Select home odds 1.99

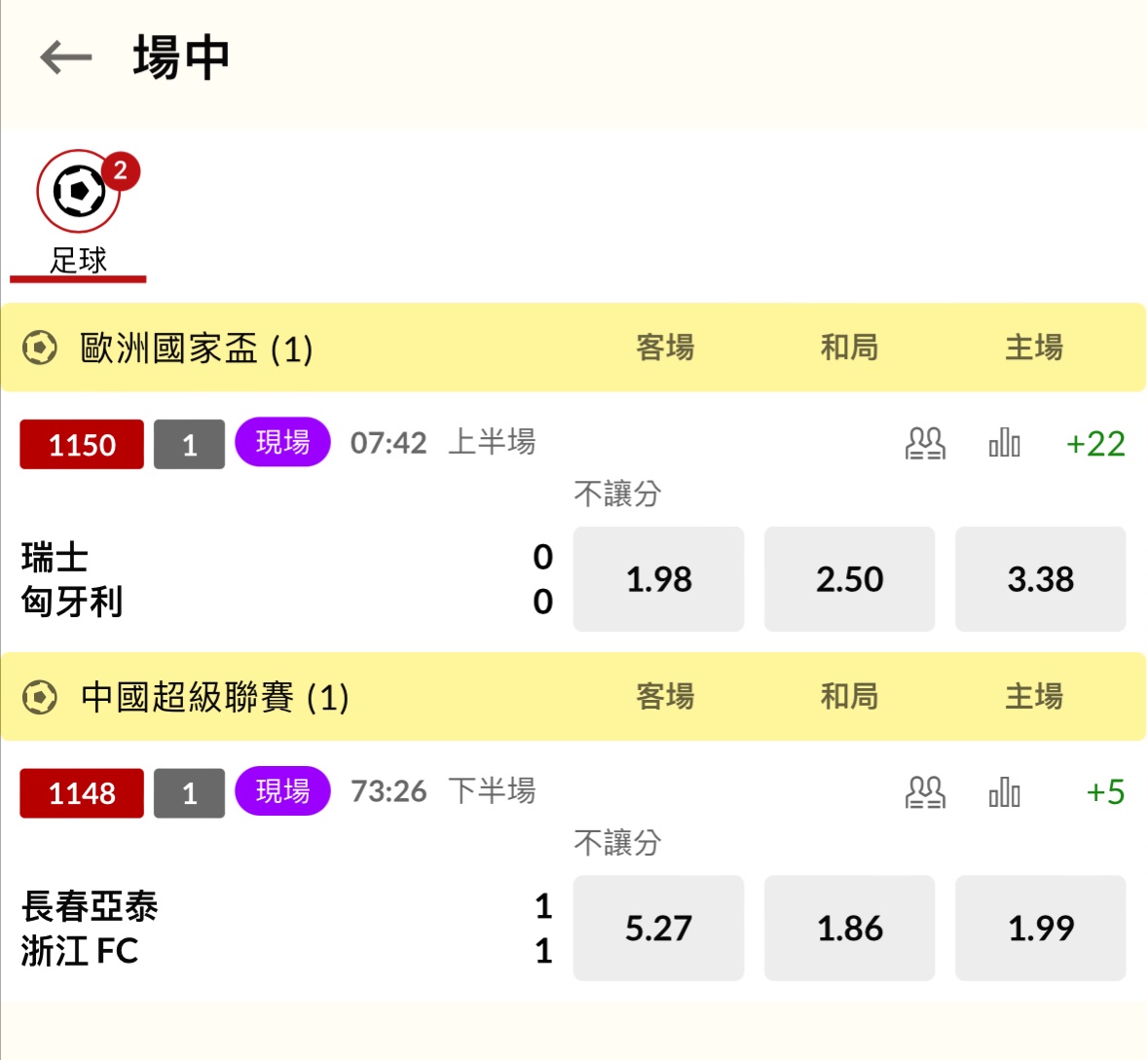(x=1040, y=928)
